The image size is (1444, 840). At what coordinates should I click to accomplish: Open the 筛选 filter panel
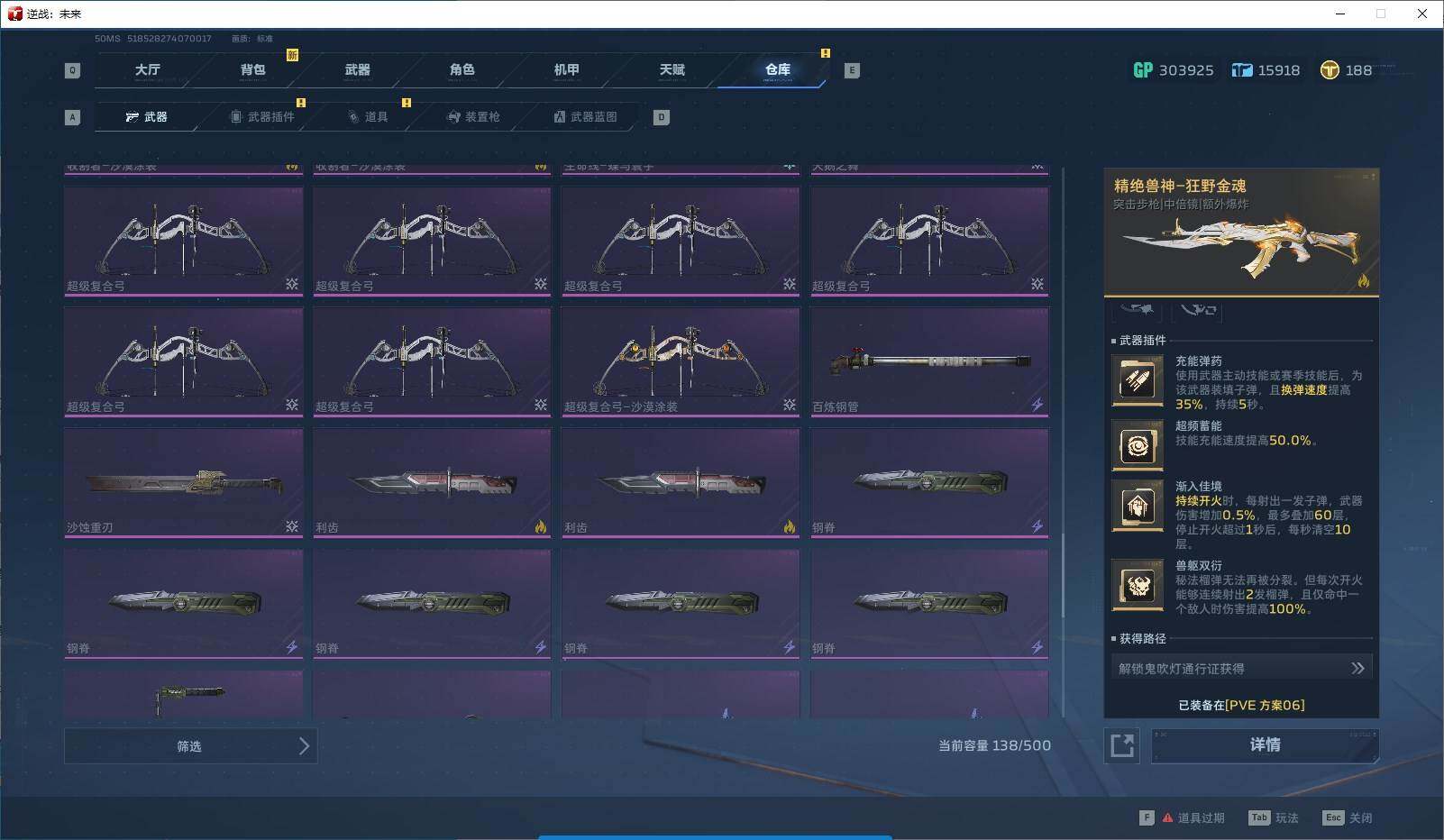click(x=190, y=746)
